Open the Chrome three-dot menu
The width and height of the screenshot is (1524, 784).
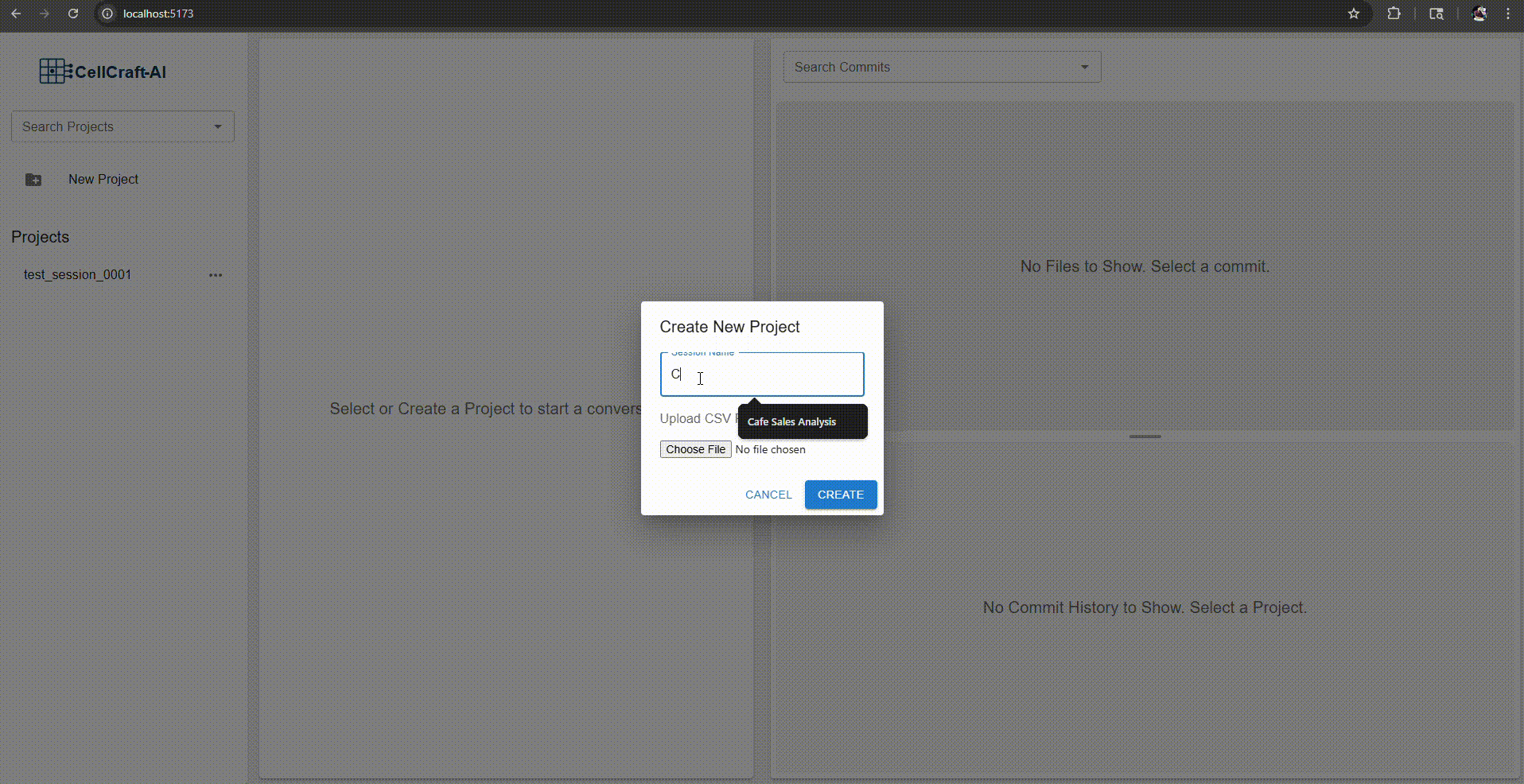pyautogui.click(x=1508, y=14)
